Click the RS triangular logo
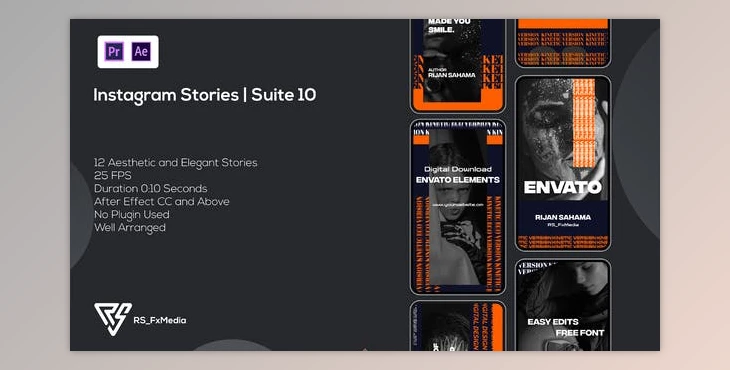730x370 pixels. click(113, 319)
